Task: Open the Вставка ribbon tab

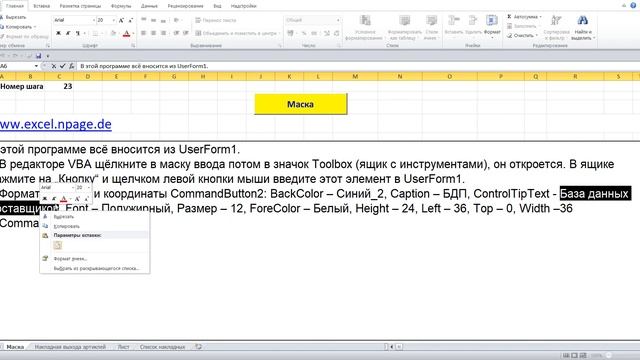Action: click(41, 6)
